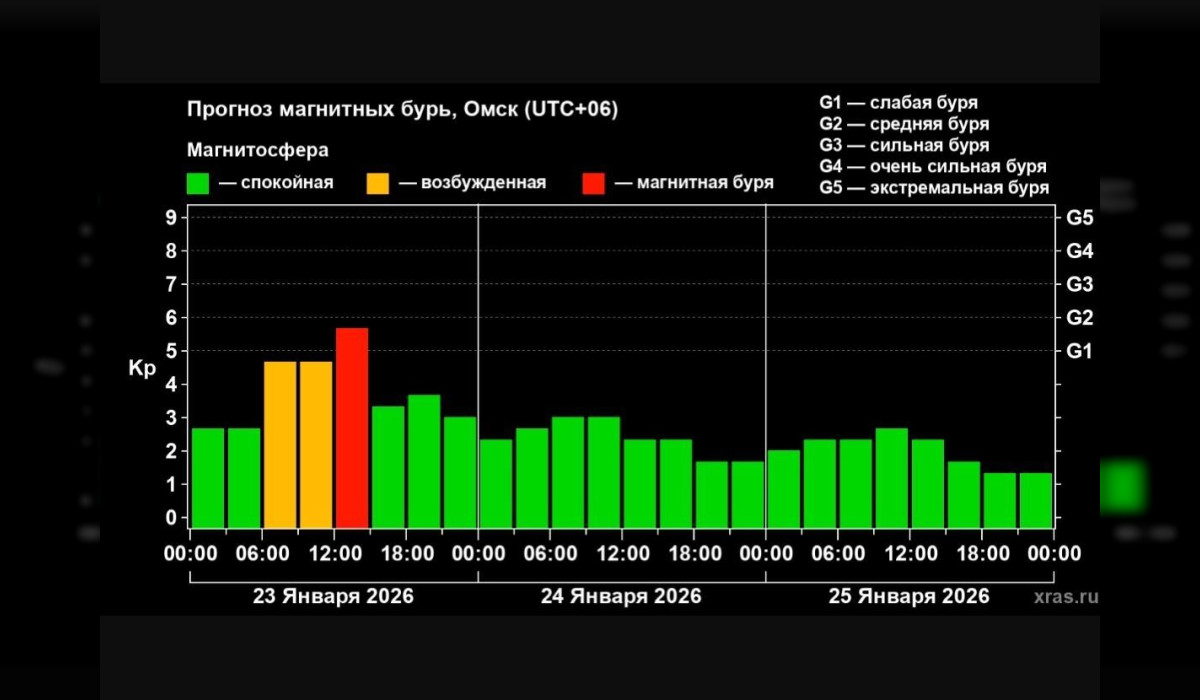
Task: Select the red magnetic storm bar
Action: pos(352,427)
